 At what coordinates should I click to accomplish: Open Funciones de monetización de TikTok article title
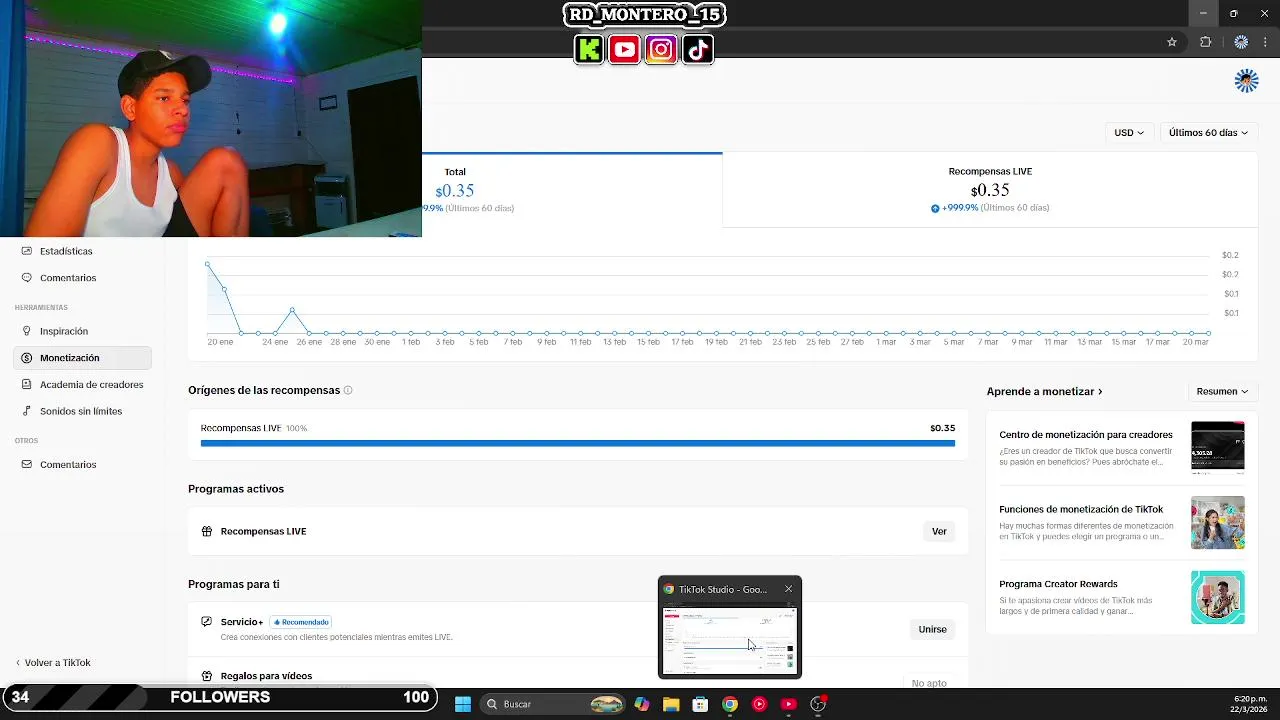tap(1081, 509)
